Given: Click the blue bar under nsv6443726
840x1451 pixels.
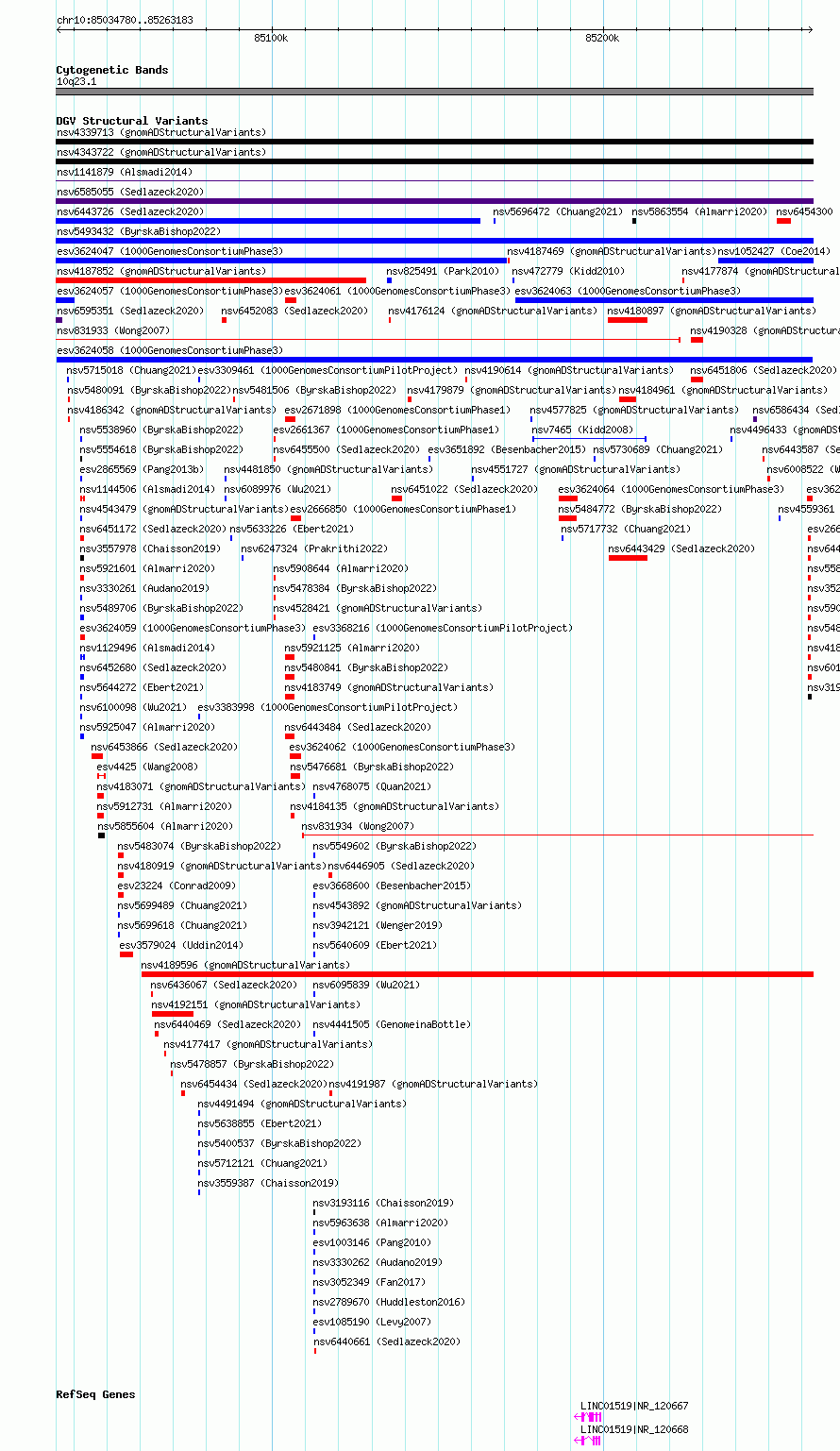Looking at the screenshot, I should tap(268, 221).
